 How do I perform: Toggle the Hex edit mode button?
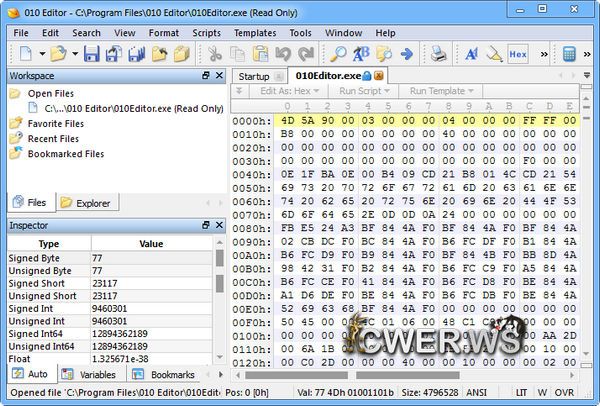(518, 54)
